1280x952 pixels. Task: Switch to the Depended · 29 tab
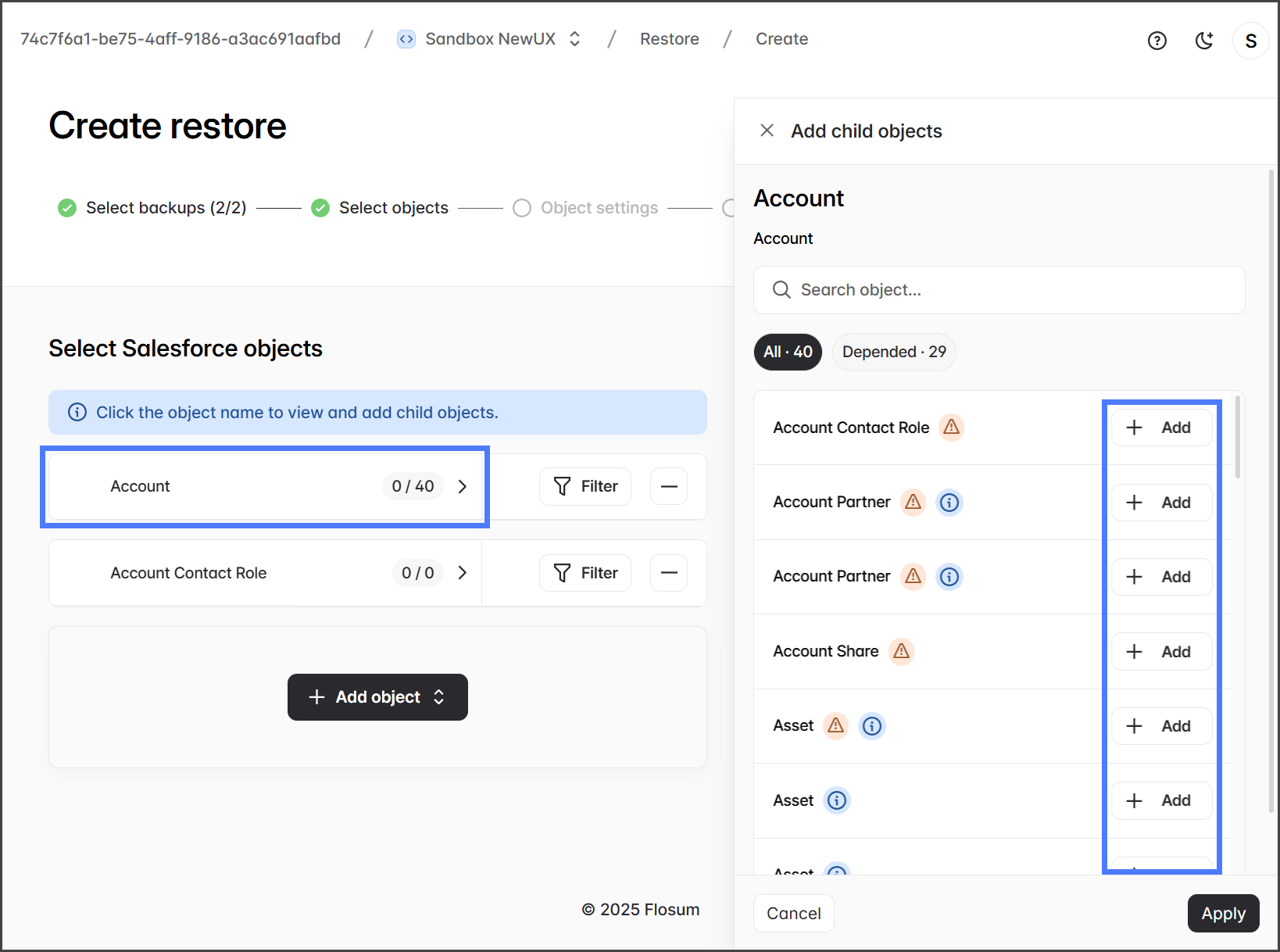point(893,352)
